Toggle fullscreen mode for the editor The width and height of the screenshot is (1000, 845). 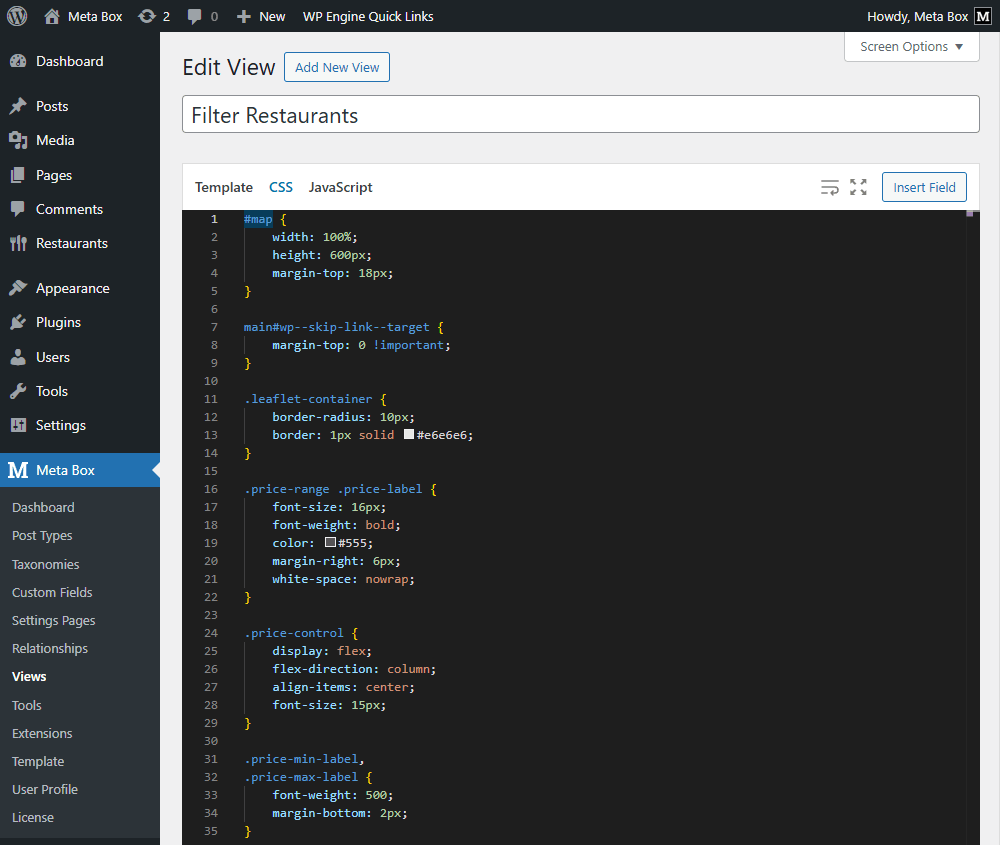(858, 187)
